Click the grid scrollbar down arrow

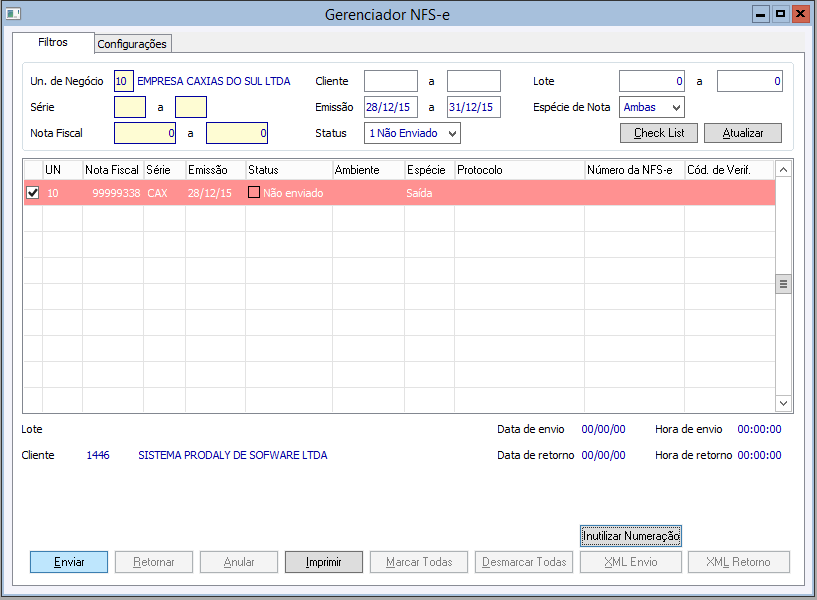[x=783, y=403]
